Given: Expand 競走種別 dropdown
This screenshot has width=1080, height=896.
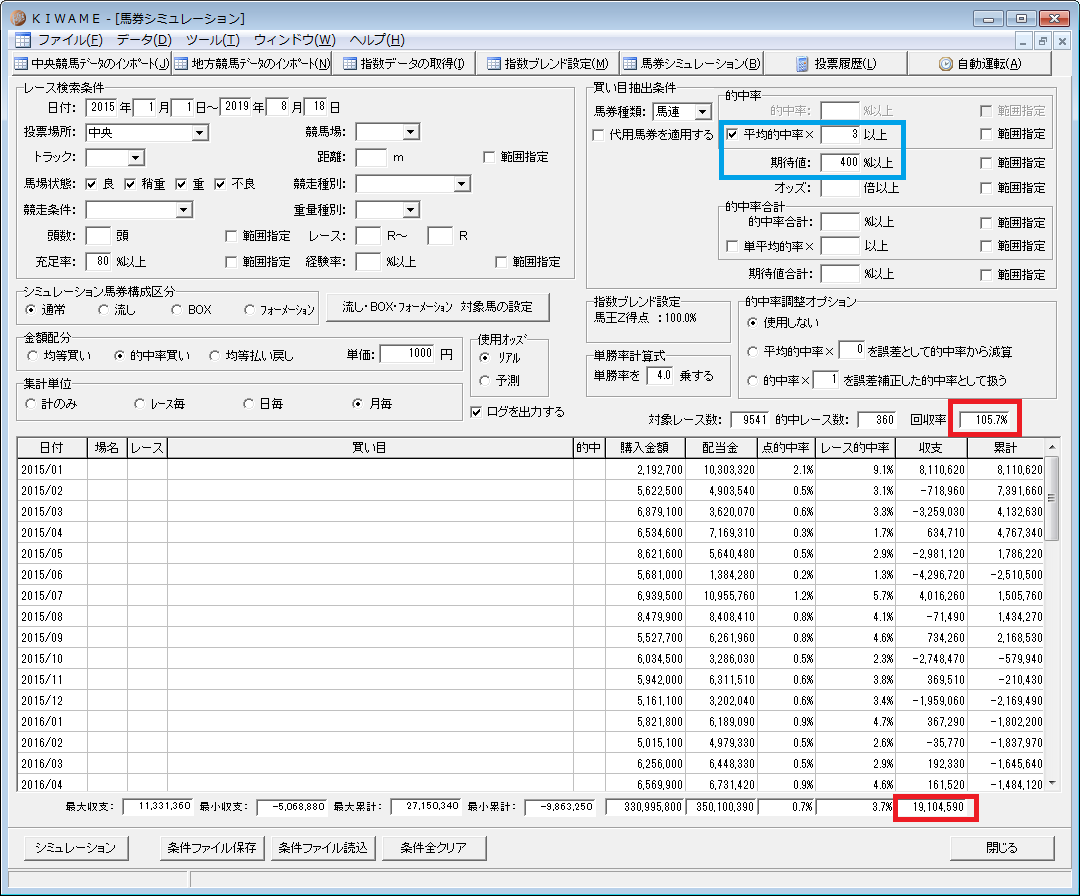Looking at the screenshot, I should coord(413,184).
